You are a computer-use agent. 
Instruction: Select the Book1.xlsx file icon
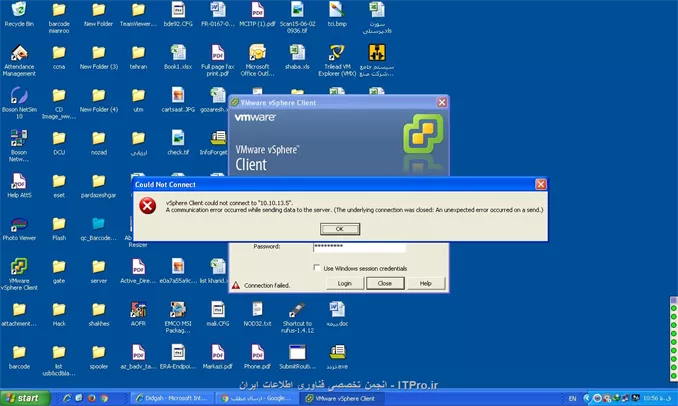(x=178, y=57)
